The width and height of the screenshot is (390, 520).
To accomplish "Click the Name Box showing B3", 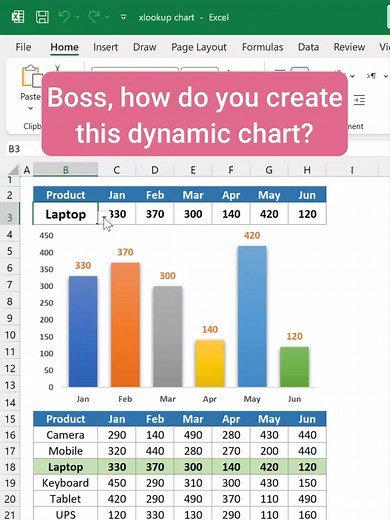I will pos(23,149).
